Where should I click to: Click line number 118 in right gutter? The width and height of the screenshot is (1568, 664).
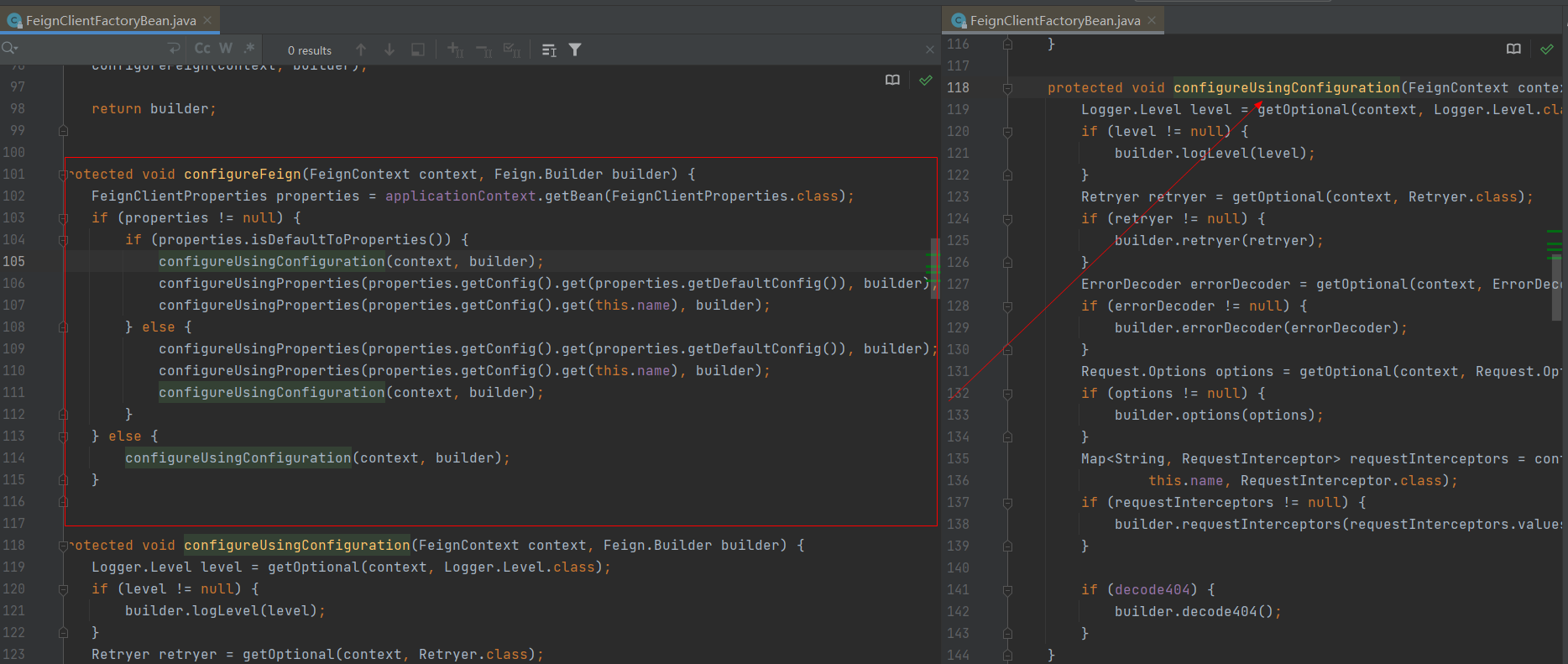coord(958,87)
